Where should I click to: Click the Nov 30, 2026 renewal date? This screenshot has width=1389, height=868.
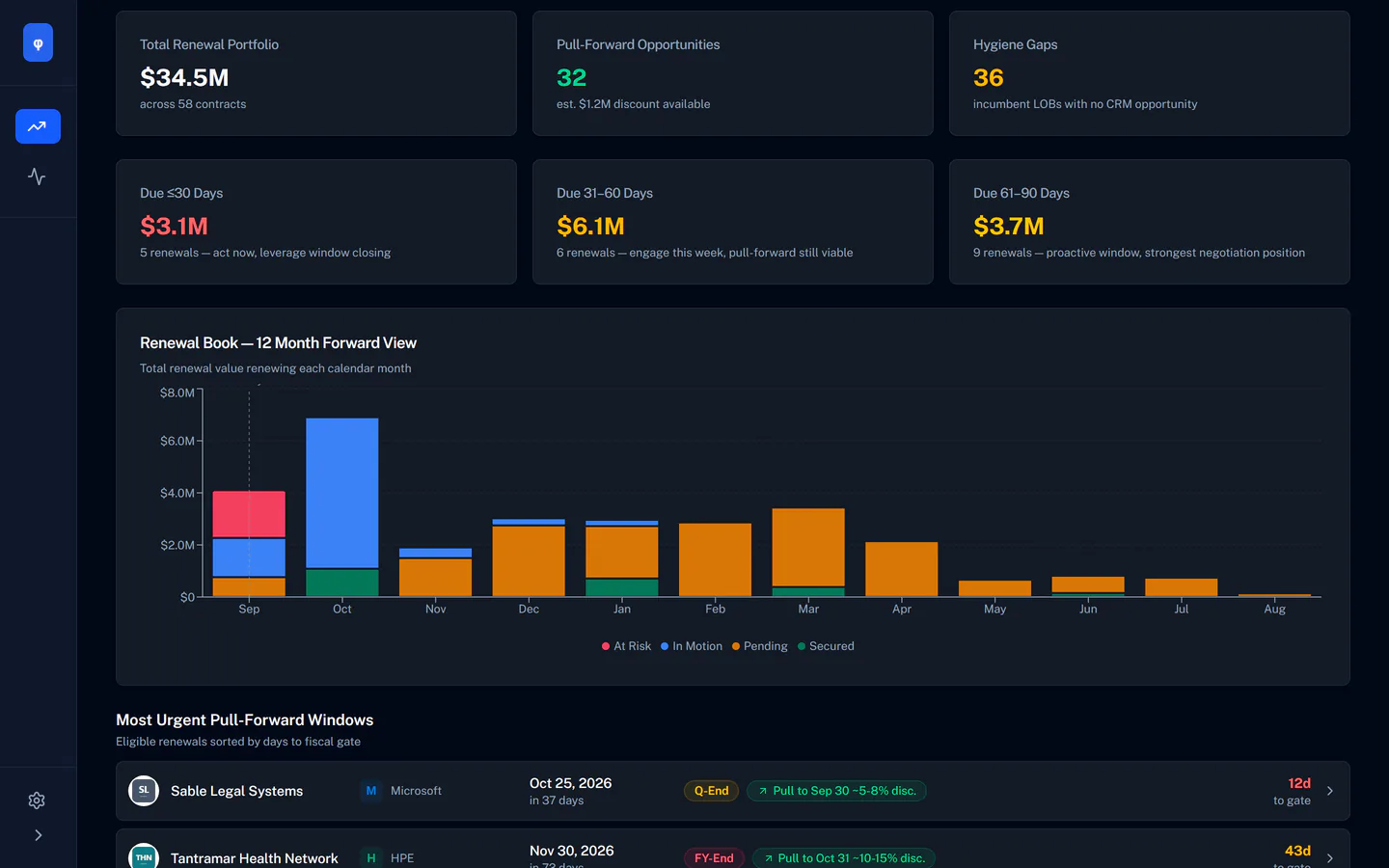coord(572,851)
